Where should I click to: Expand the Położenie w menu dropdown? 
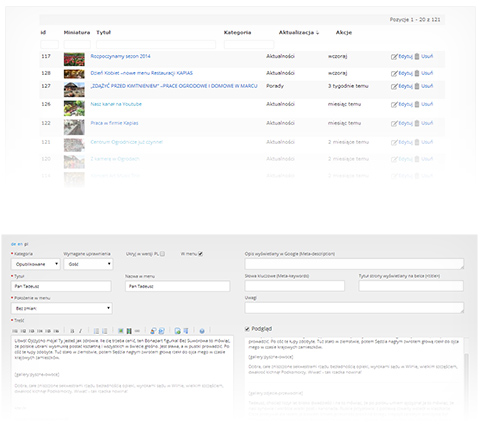coord(62,308)
